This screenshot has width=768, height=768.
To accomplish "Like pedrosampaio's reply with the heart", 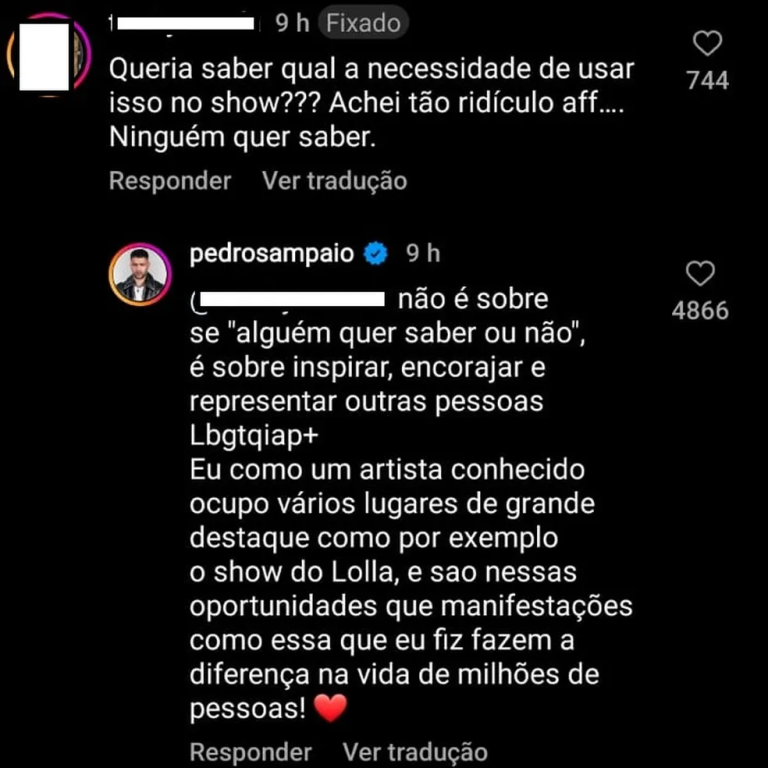I will coord(701,273).
